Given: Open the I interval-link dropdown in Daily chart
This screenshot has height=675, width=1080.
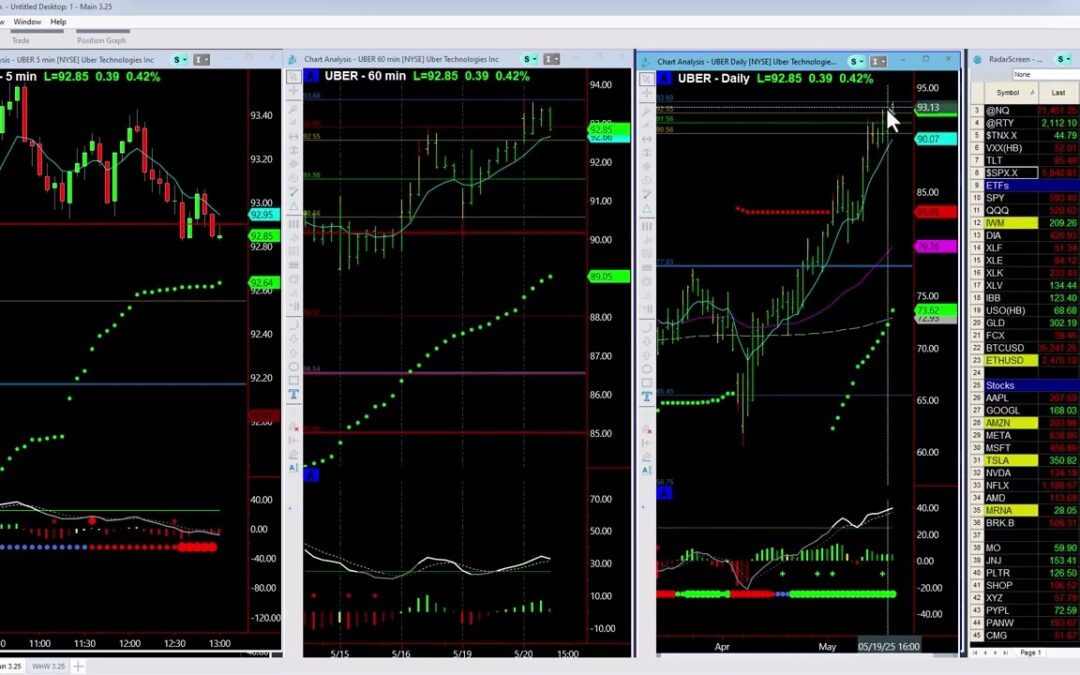Looking at the screenshot, I should (x=878, y=61).
